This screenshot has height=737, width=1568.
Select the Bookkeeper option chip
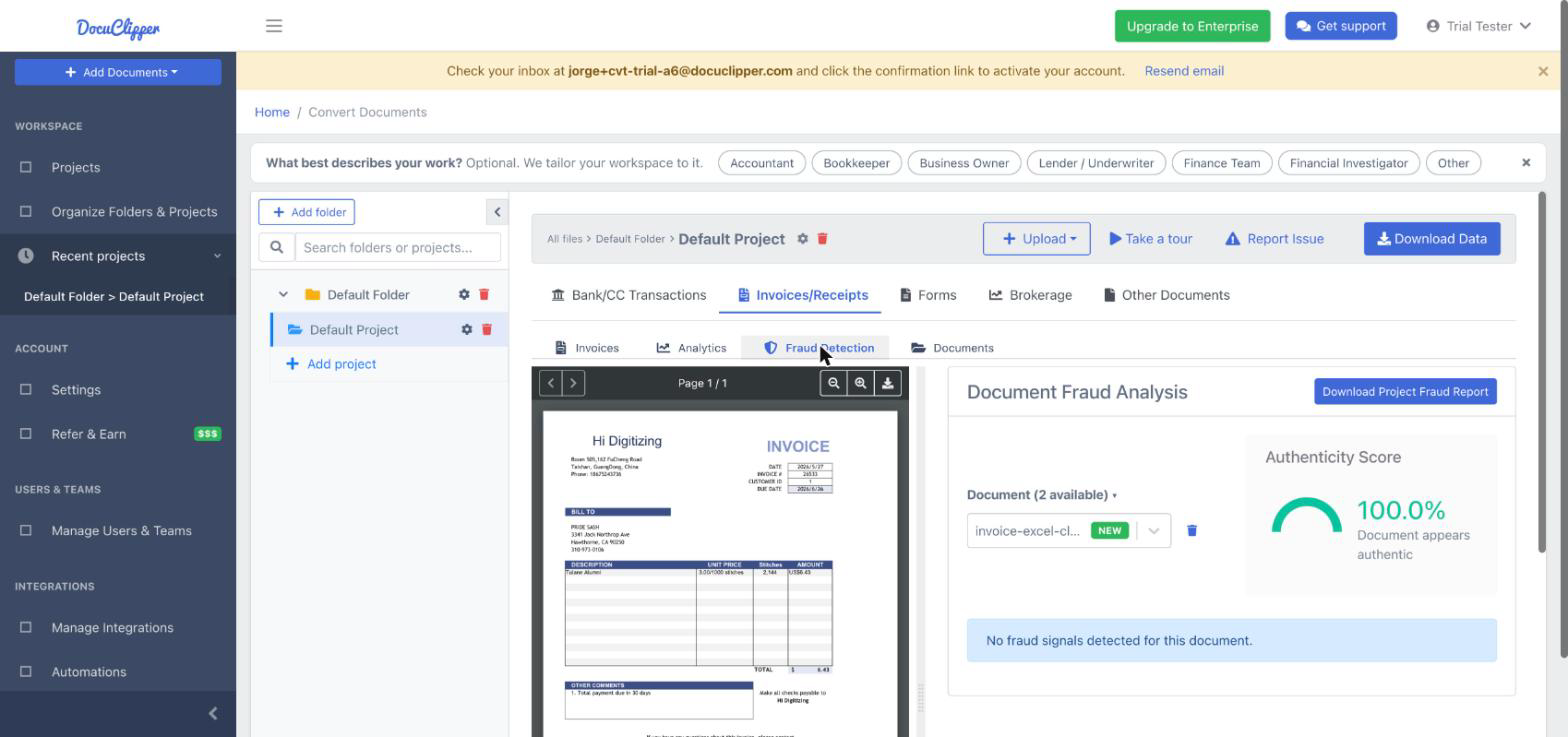tap(857, 163)
